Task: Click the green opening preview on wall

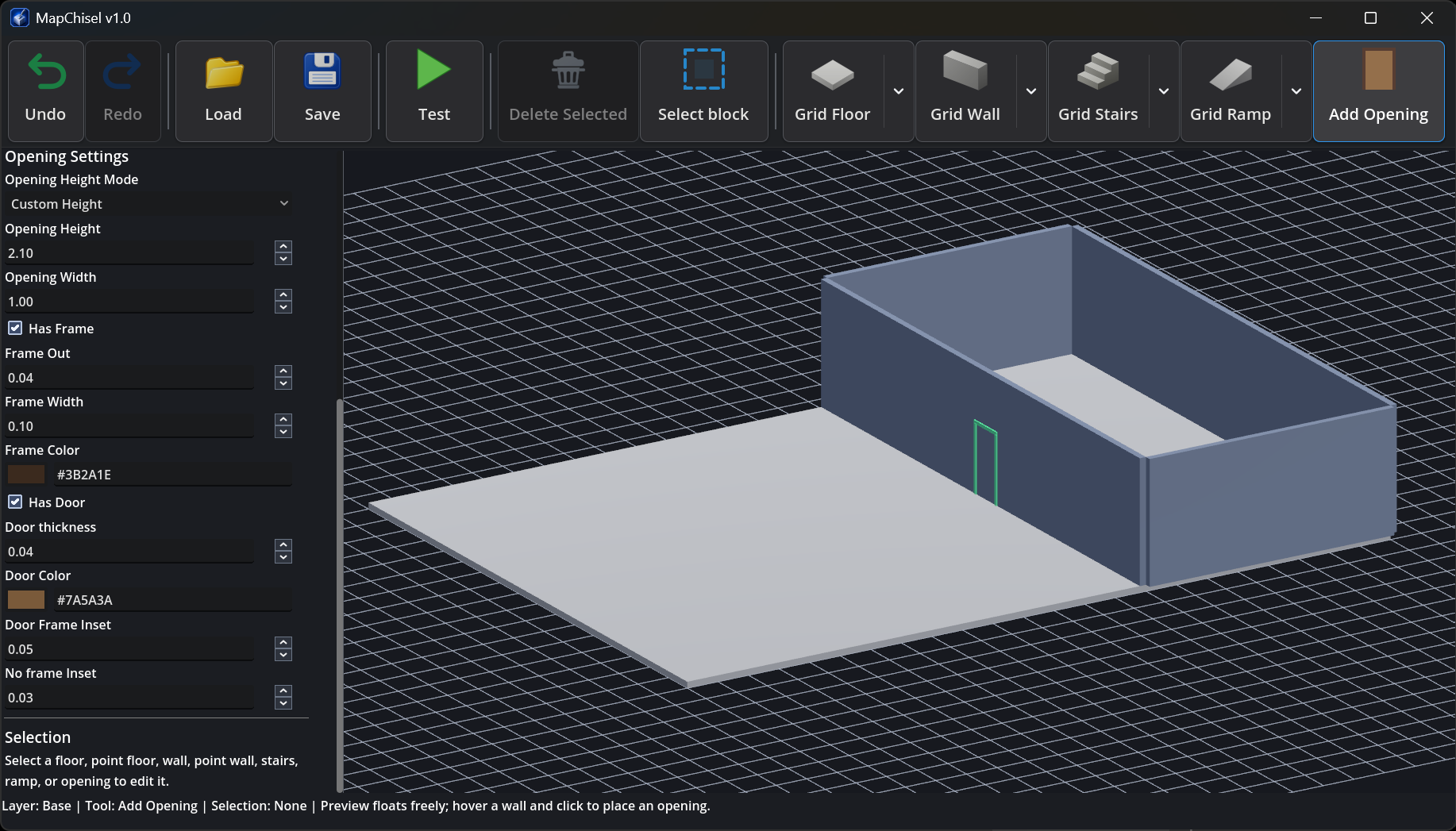Action: 985,463
